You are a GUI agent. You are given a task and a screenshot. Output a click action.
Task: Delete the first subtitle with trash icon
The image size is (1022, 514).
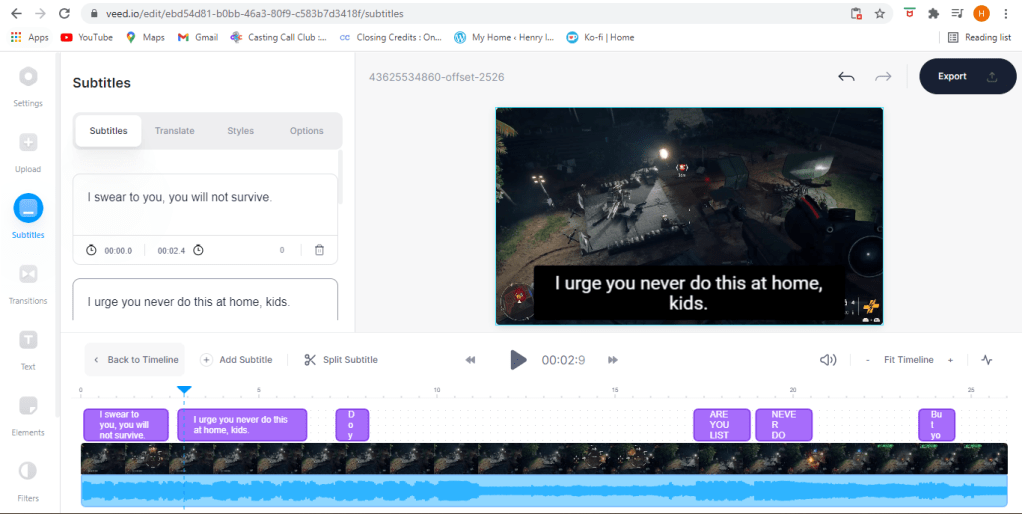click(319, 250)
